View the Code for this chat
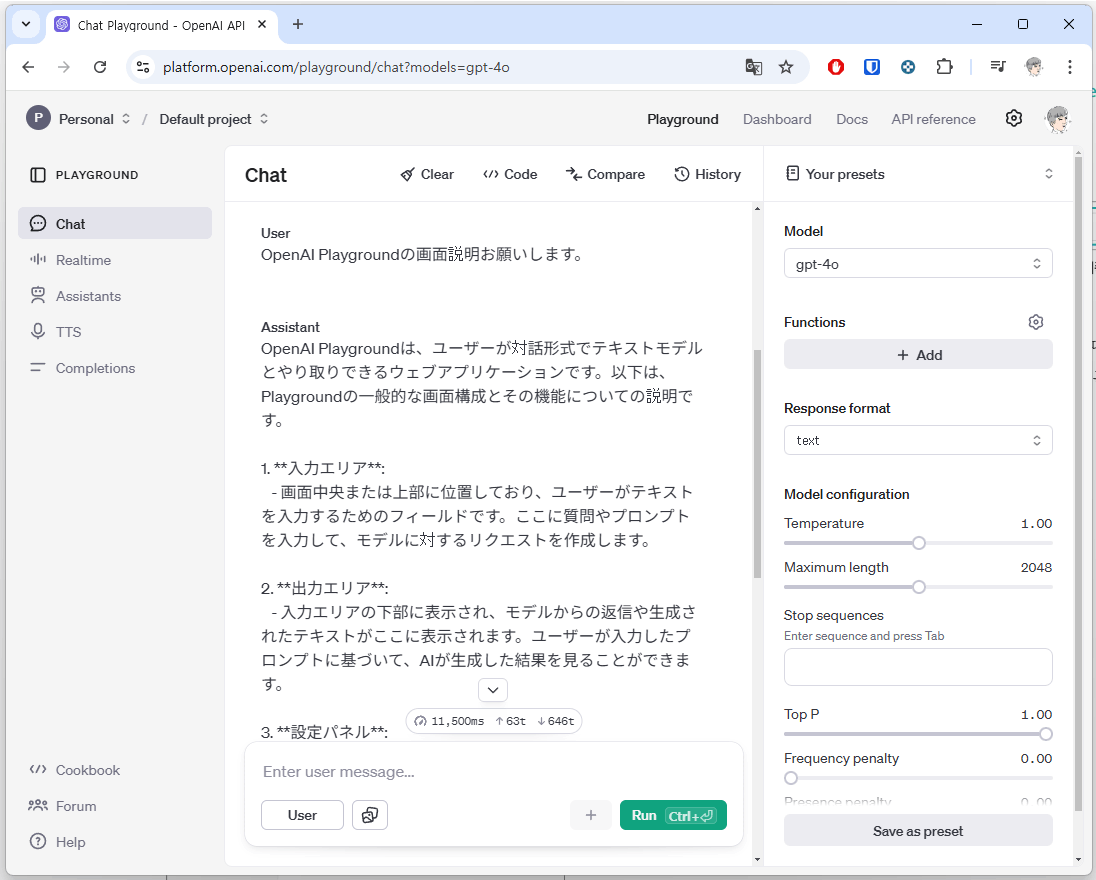 pos(510,174)
